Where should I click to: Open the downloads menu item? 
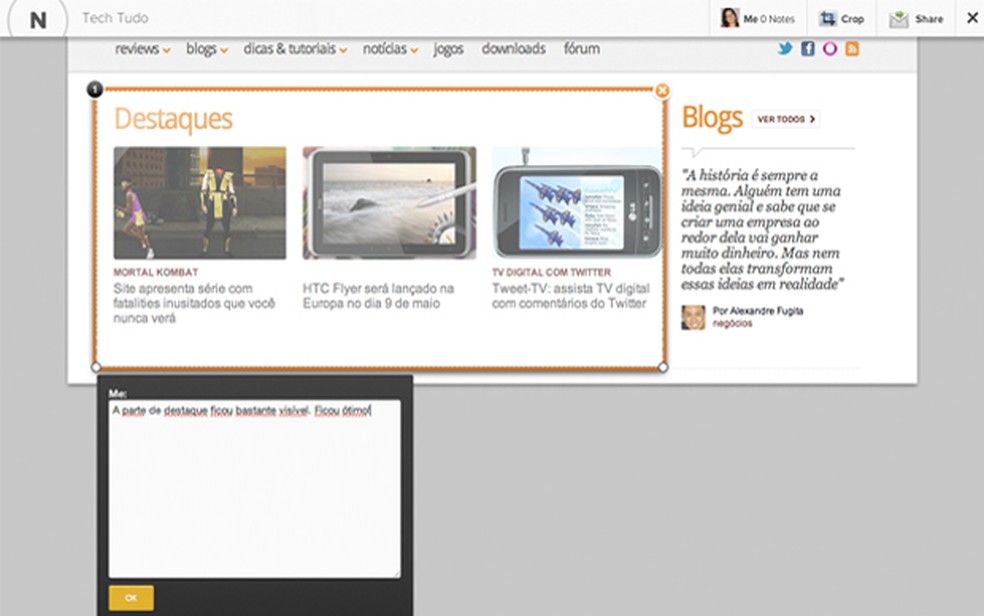513,49
